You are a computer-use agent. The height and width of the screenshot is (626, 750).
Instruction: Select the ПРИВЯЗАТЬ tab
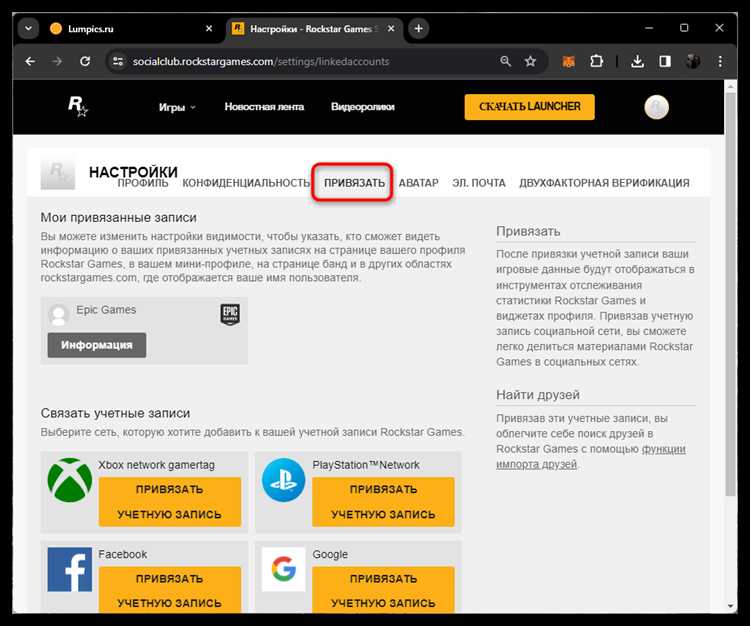[354, 183]
